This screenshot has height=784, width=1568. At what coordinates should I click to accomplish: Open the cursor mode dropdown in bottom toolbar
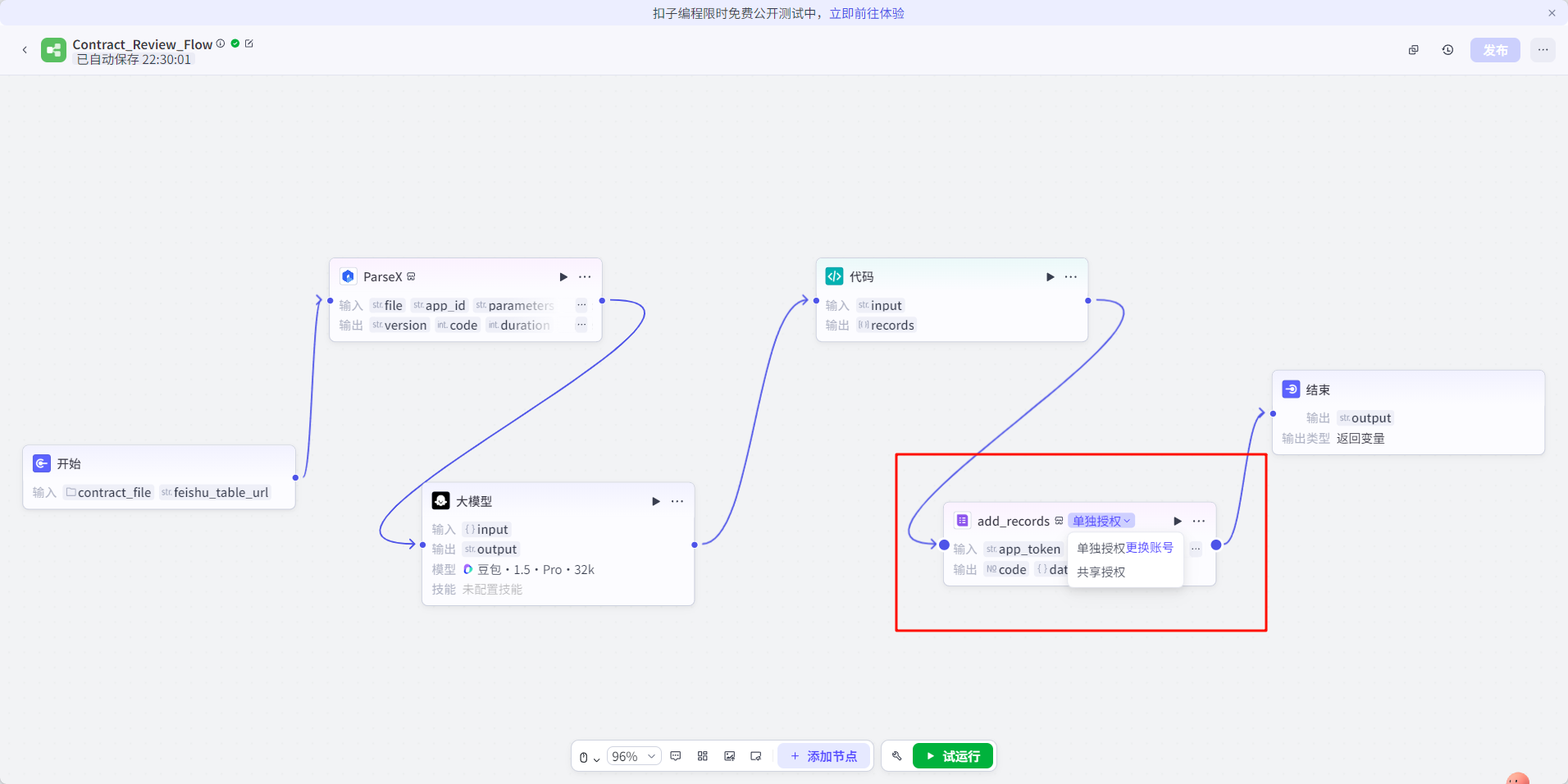(587, 755)
